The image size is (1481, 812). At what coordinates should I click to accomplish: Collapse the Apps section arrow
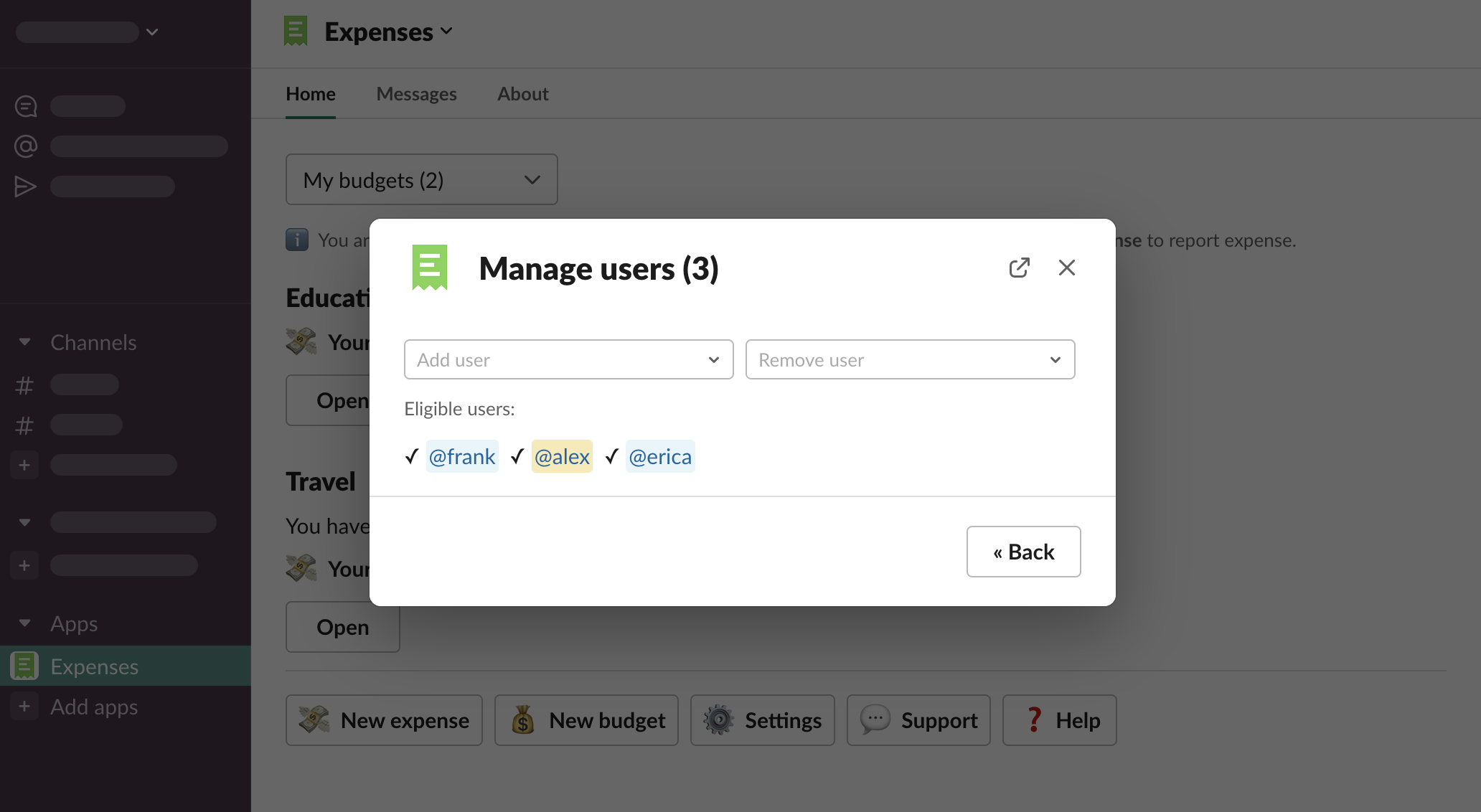(25, 623)
